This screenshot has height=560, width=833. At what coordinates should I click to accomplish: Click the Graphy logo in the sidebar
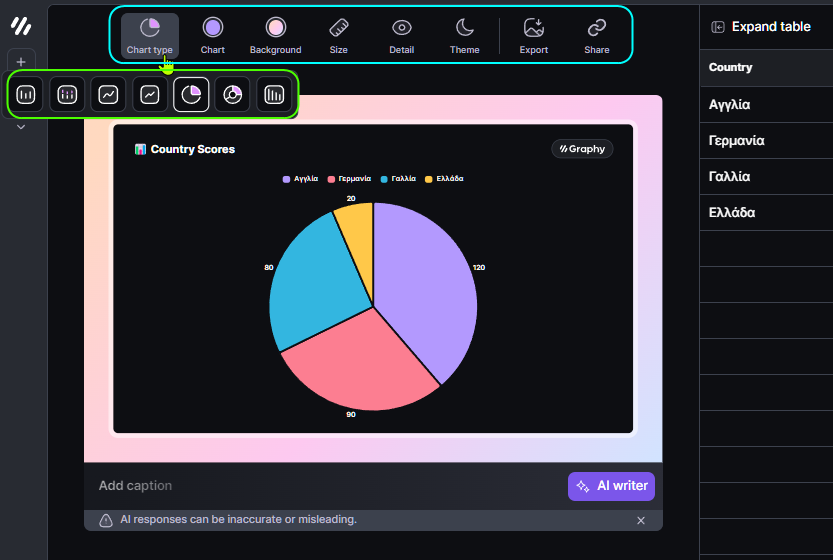tap(21, 26)
